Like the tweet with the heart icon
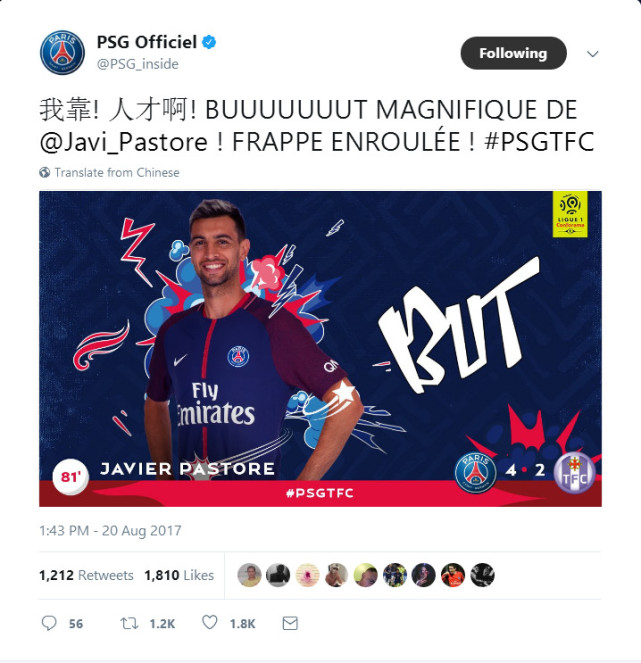The width and height of the screenshot is (641, 663). 210,622
